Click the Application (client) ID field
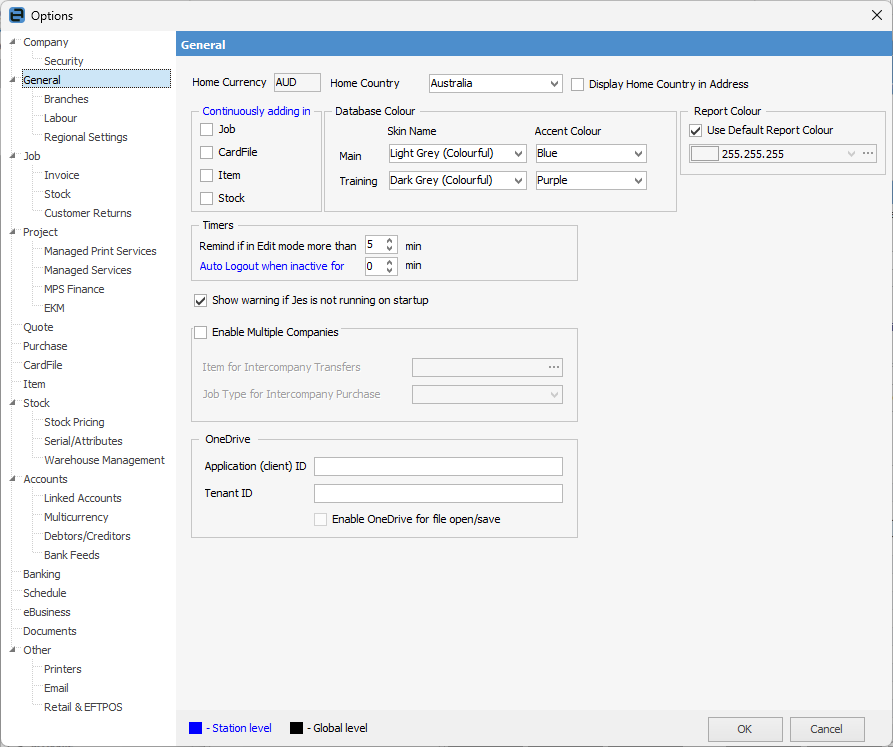The image size is (893, 747). pyautogui.click(x=438, y=467)
